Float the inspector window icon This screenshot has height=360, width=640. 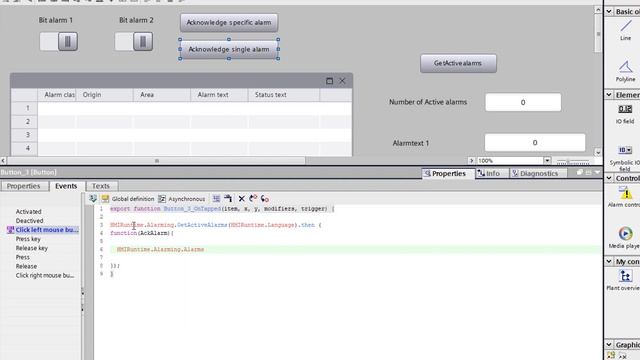coord(580,173)
